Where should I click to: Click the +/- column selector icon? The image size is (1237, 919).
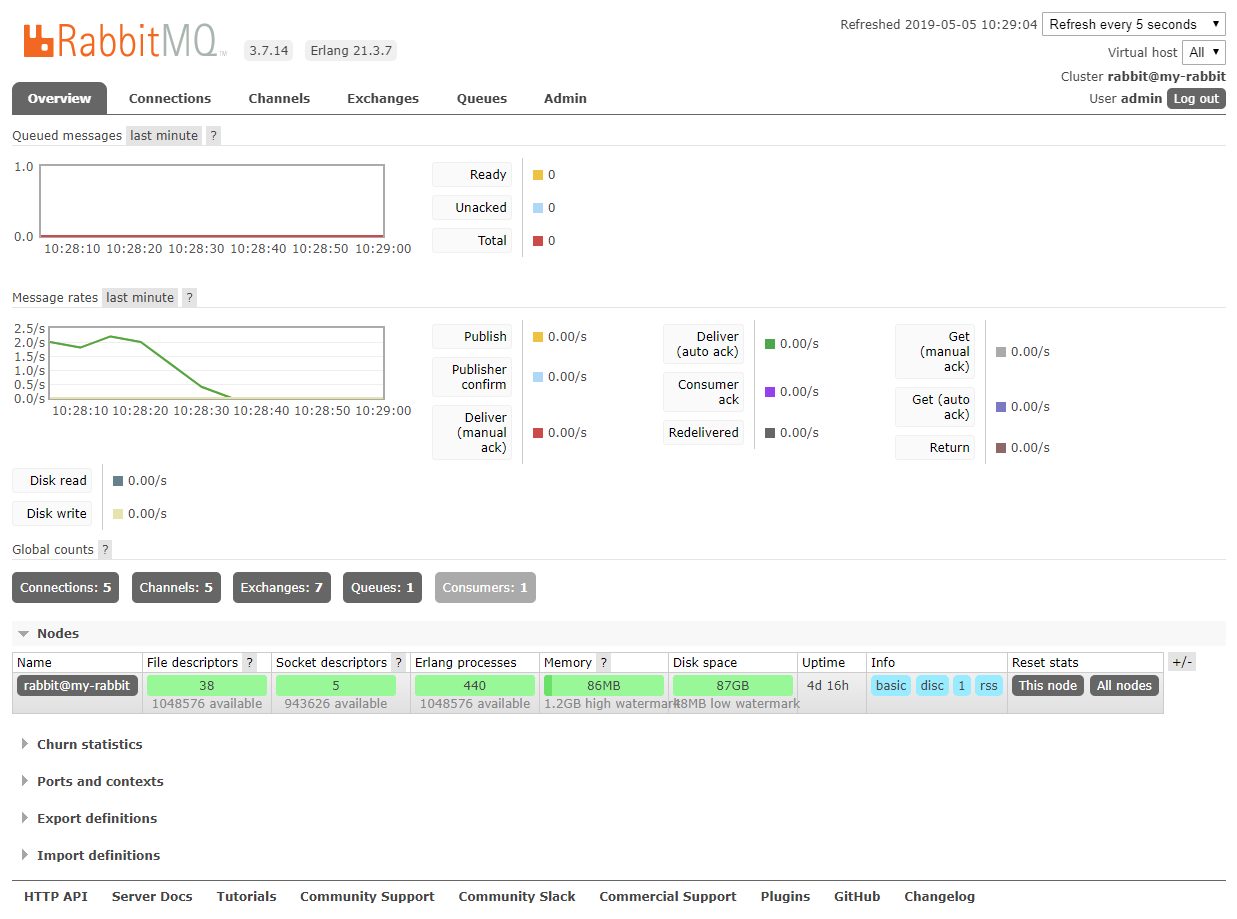coord(1181,662)
